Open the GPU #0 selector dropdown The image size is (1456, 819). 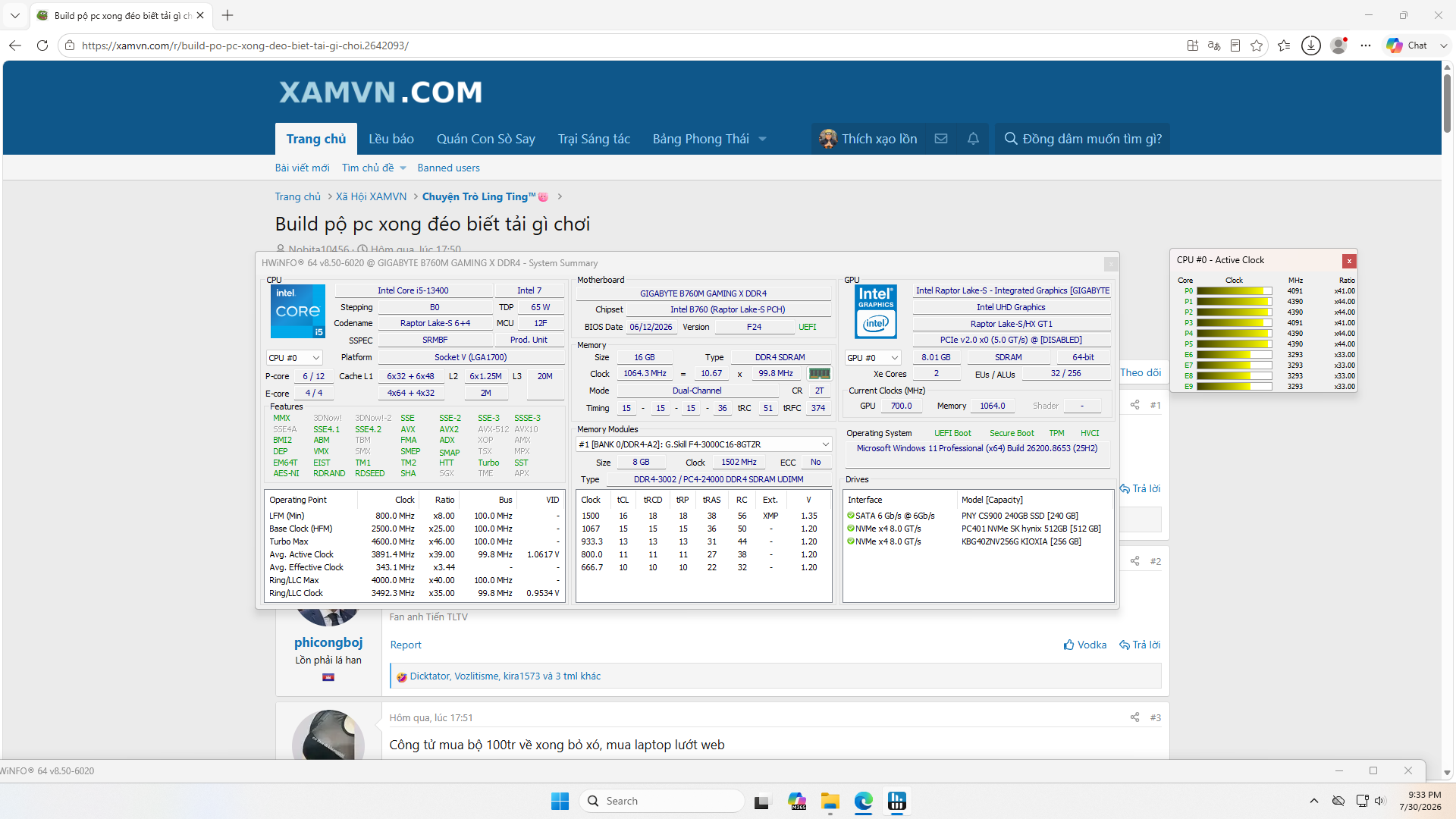tap(873, 358)
